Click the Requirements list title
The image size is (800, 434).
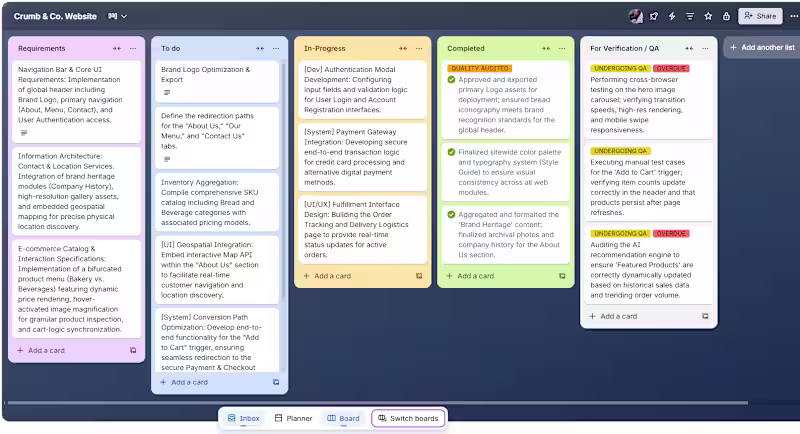(41, 48)
